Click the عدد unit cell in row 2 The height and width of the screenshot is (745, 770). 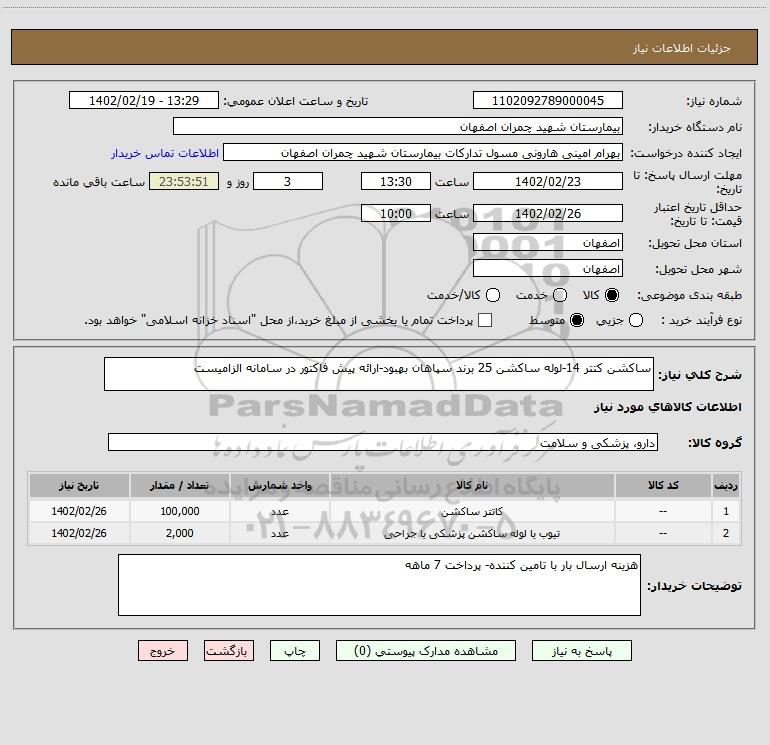(x=279, y=533)
